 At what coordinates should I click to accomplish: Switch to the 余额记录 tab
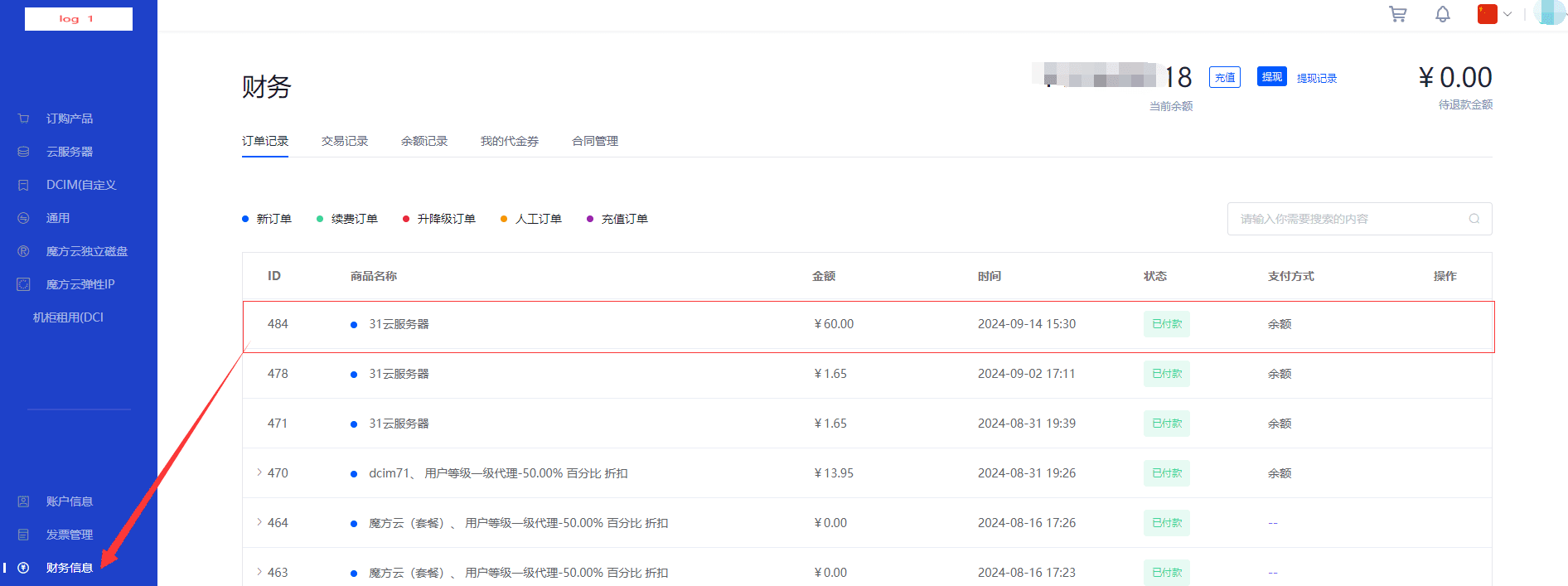coord(424,141)
